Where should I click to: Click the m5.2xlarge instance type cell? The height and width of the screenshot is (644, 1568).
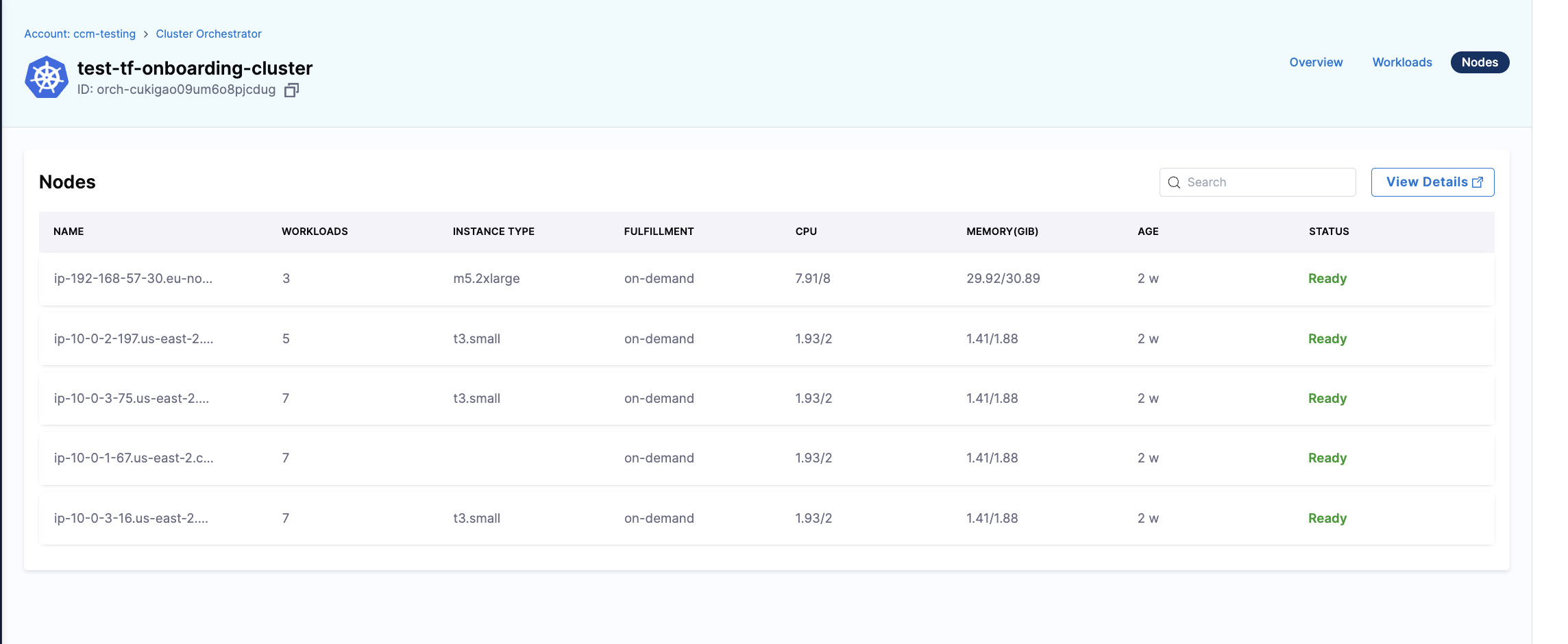486,279
